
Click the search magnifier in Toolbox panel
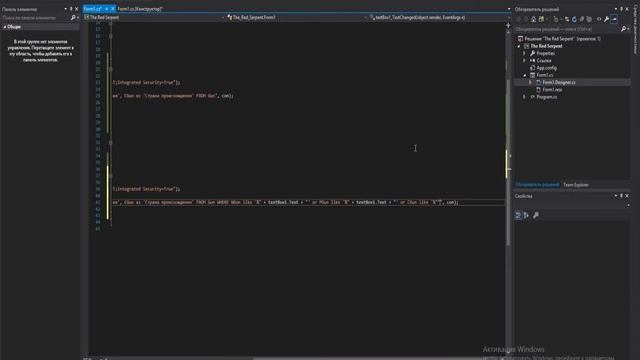pos(73,18)
